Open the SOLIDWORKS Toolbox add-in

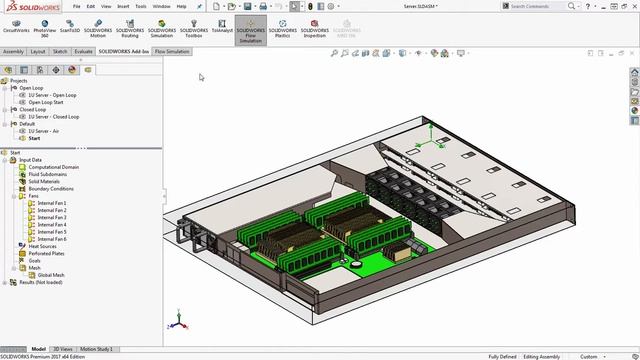pyautogui.click(x=194, y=29)
